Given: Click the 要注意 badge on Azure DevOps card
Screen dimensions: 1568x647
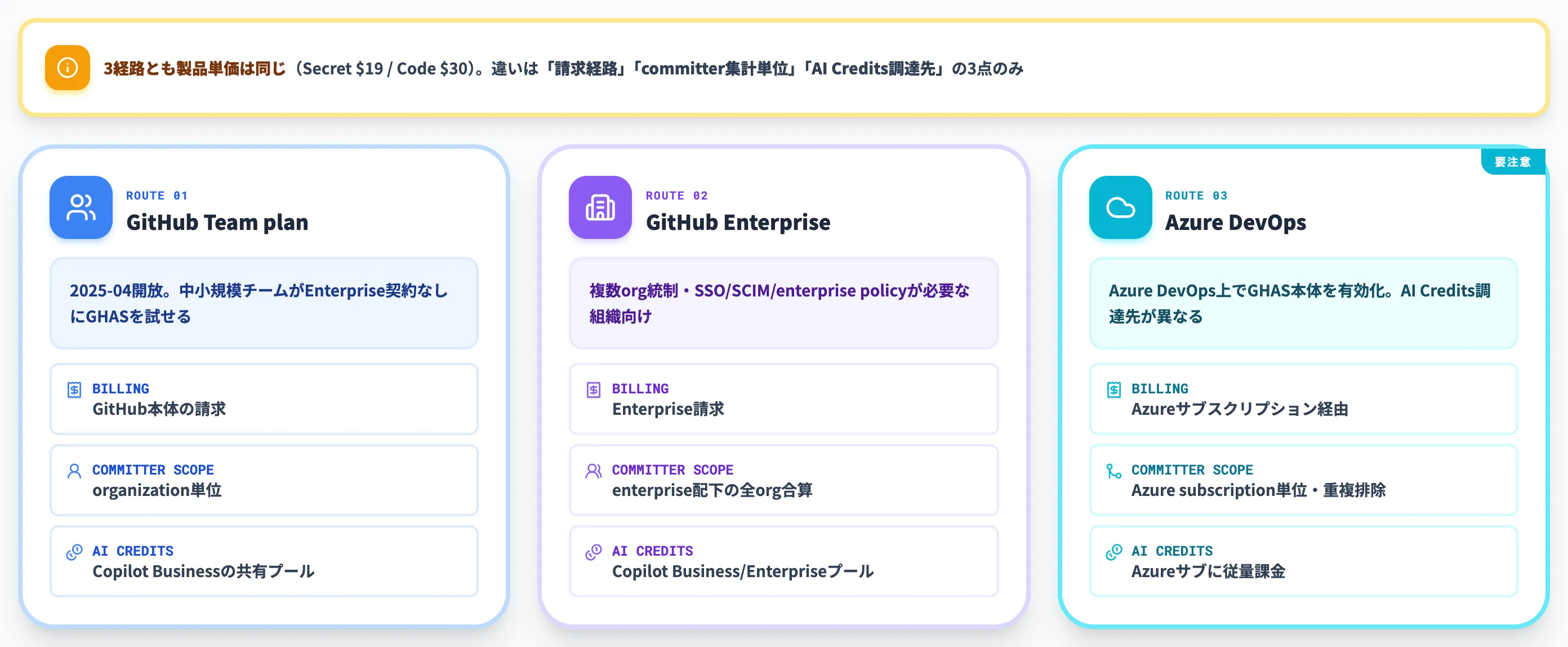Looking at the screenshot, I should pos(1512,161).
